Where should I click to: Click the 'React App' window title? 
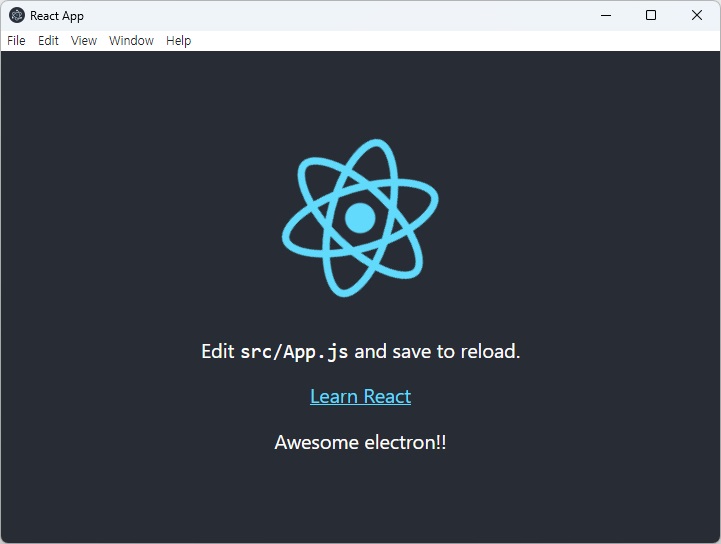(57, 16)
